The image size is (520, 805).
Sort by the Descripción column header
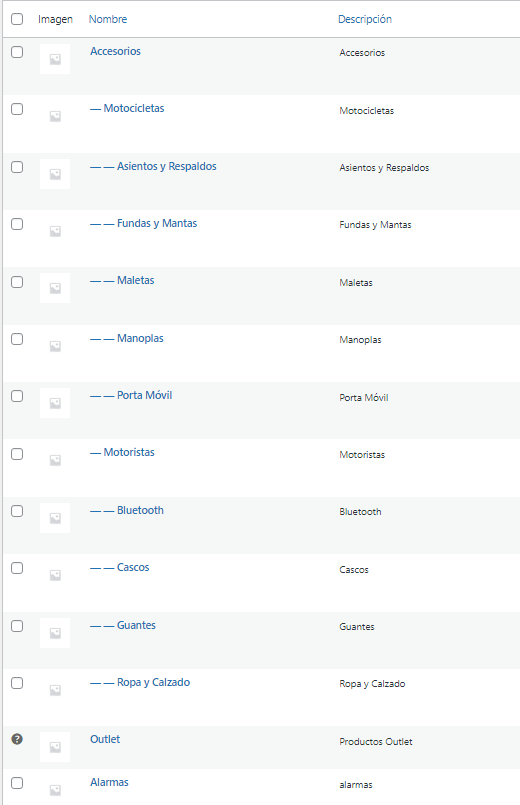point(364,19)
